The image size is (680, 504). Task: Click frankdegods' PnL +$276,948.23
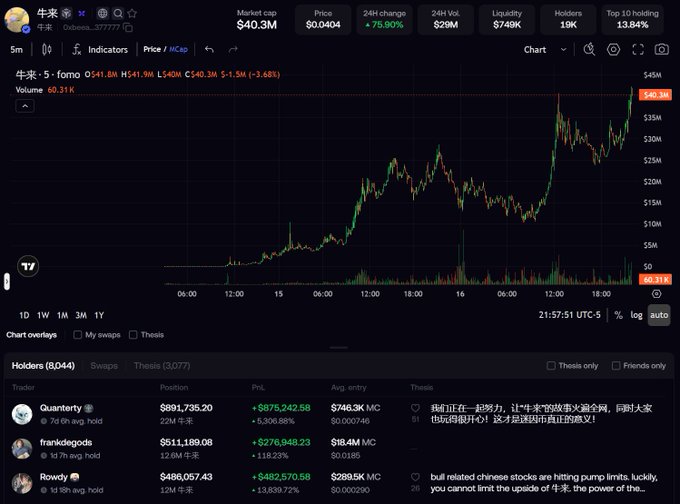pyautogui.click(x=281, y=442)
